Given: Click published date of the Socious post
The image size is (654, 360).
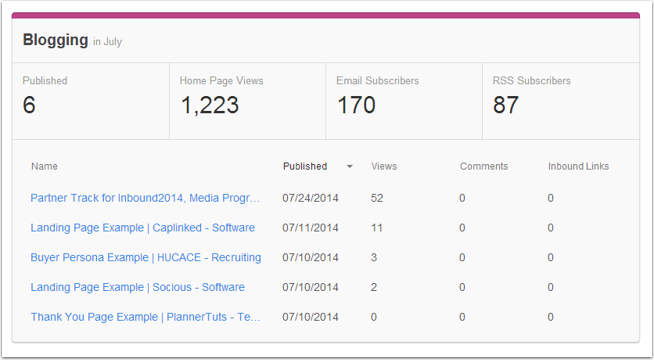Looking at the screenshot, I should coord(310,287).
